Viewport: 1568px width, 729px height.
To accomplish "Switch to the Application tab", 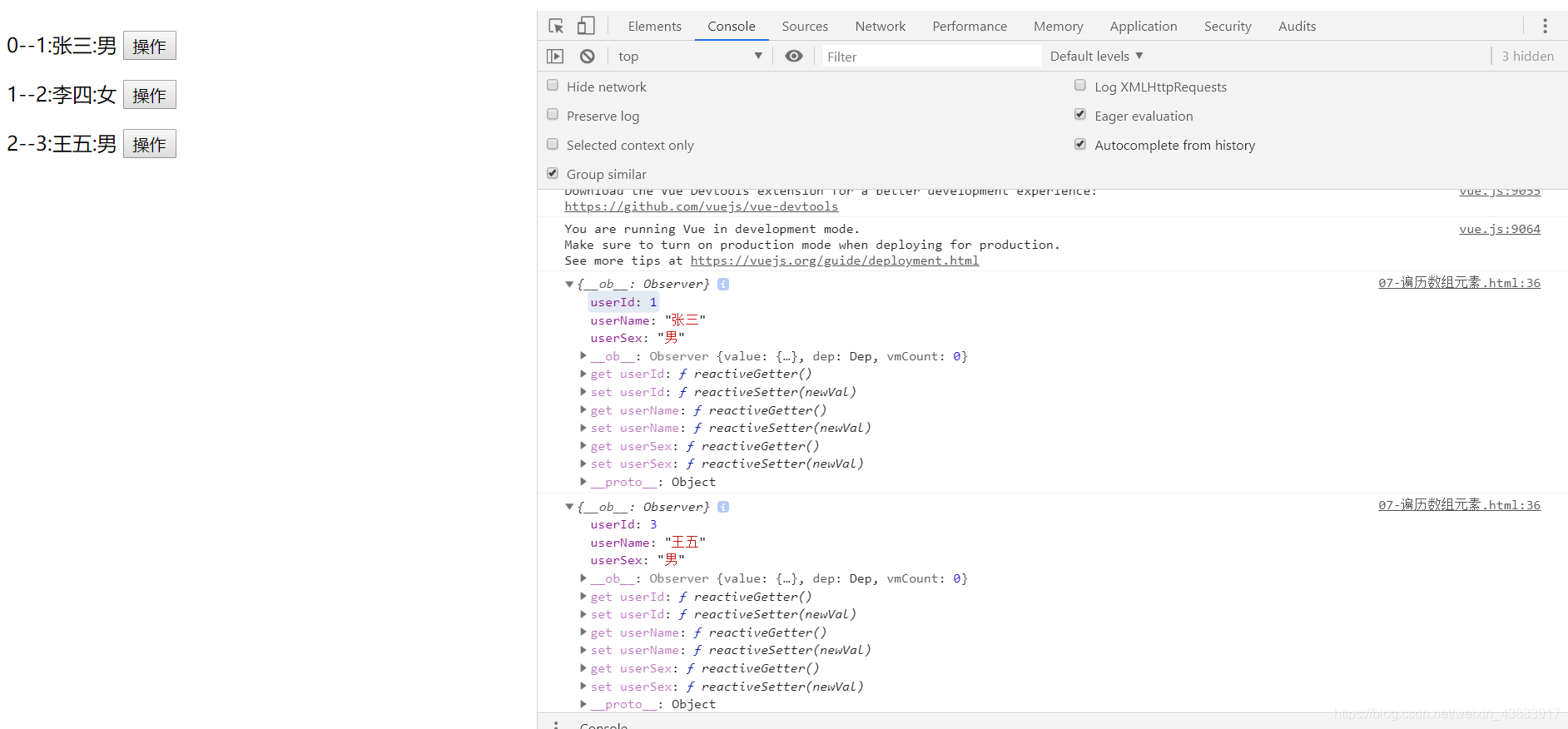I will (1143, 26).
